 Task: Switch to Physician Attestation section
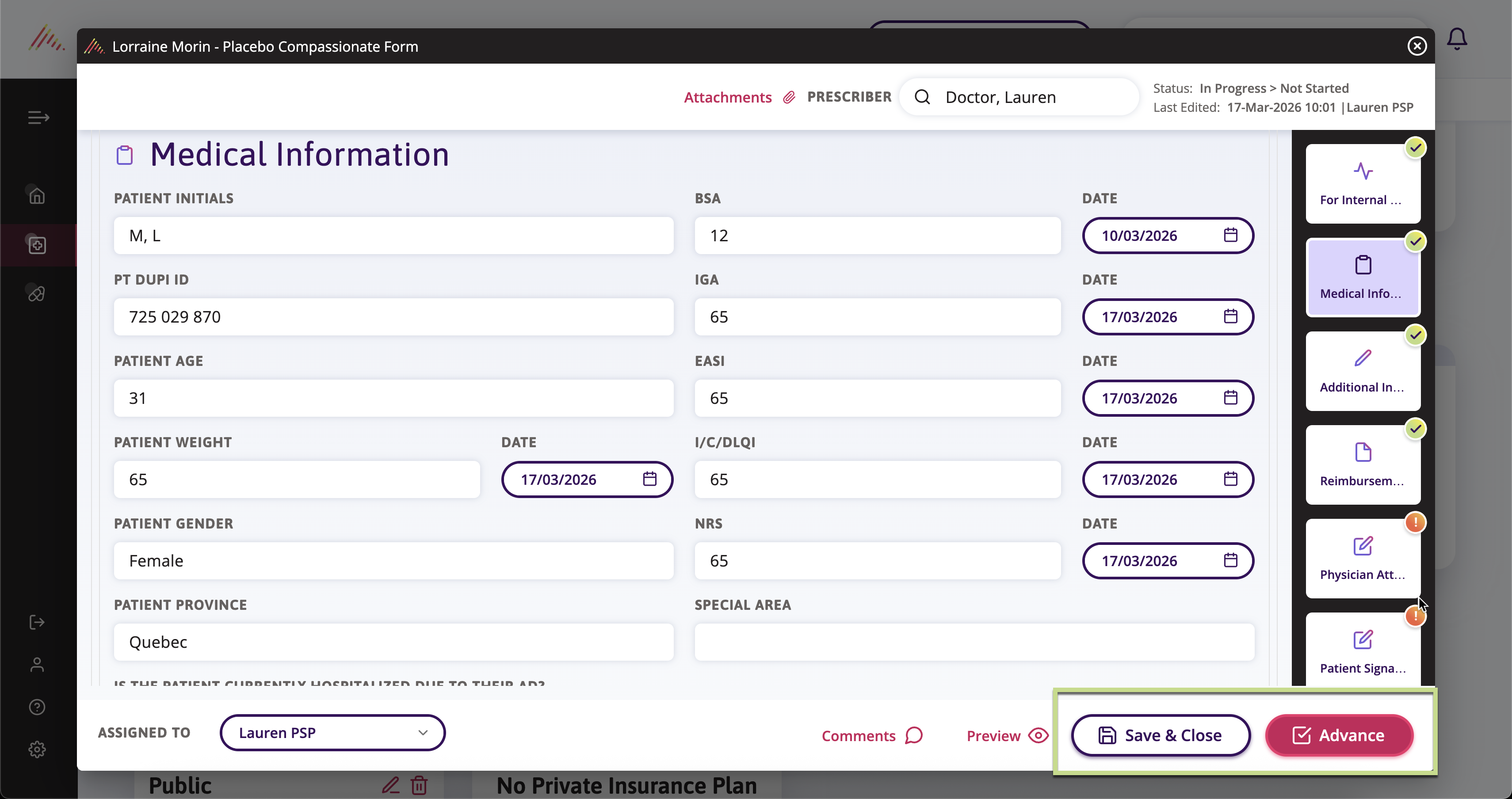(x=1363, y=559)
